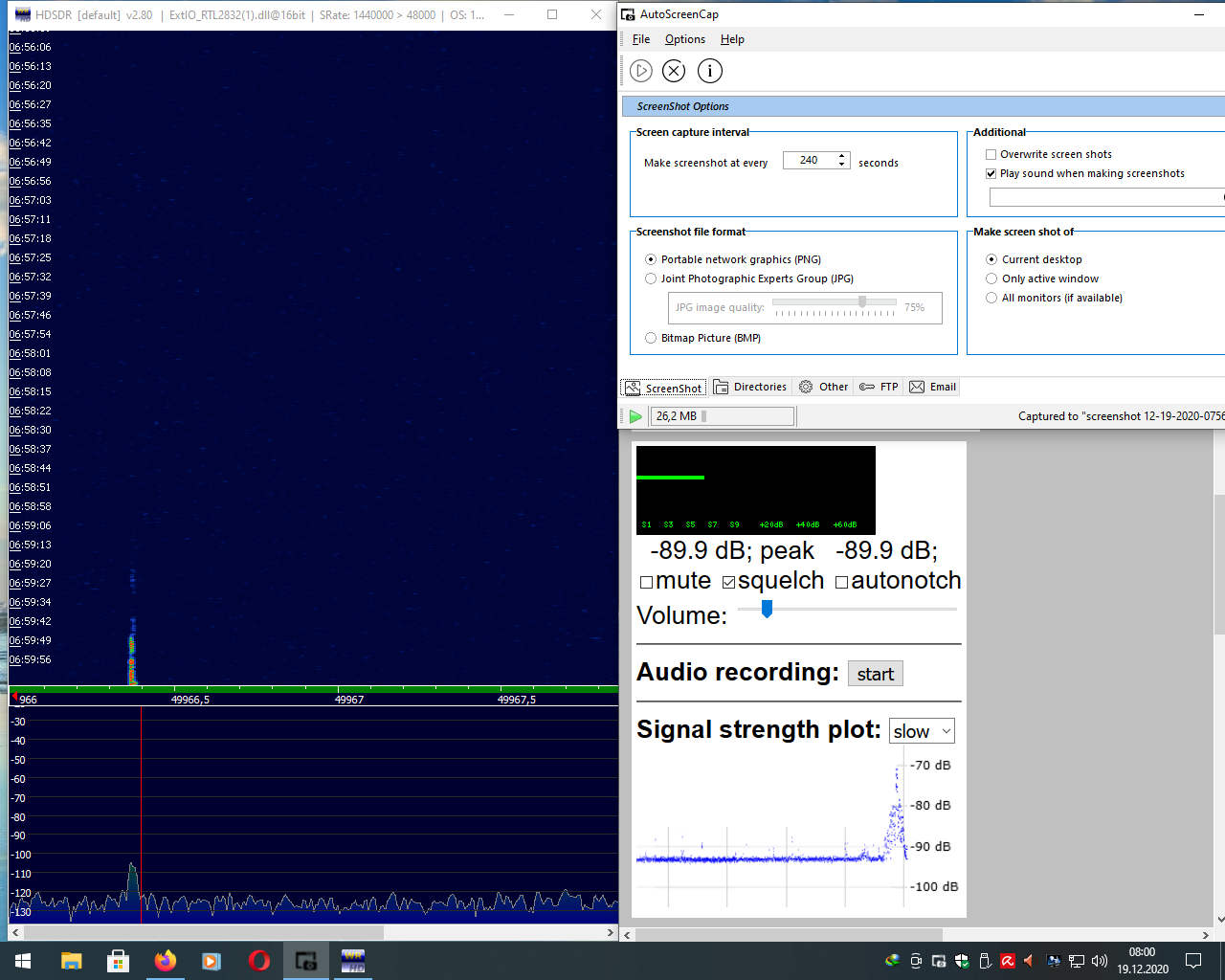Click the red square tray icon
Image resolution: width=1225 pixels, height=980 pixels.
click(x=1008, y=961)
